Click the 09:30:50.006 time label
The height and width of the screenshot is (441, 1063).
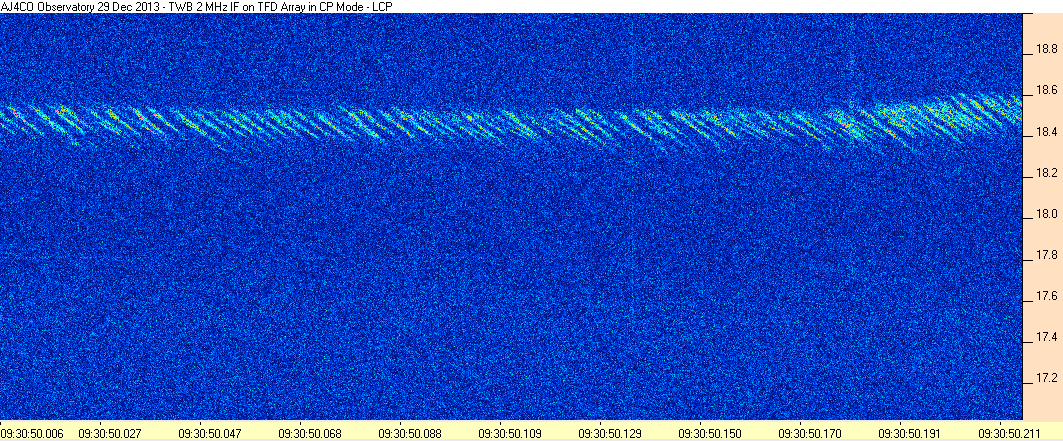click(x=30, y=433)
